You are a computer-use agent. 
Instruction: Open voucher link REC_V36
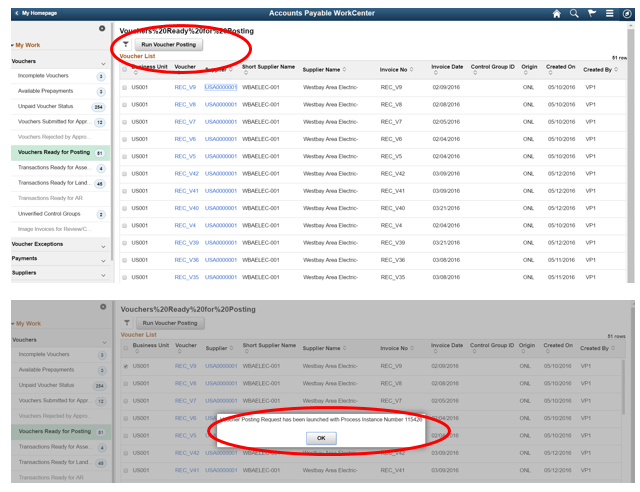187,260
